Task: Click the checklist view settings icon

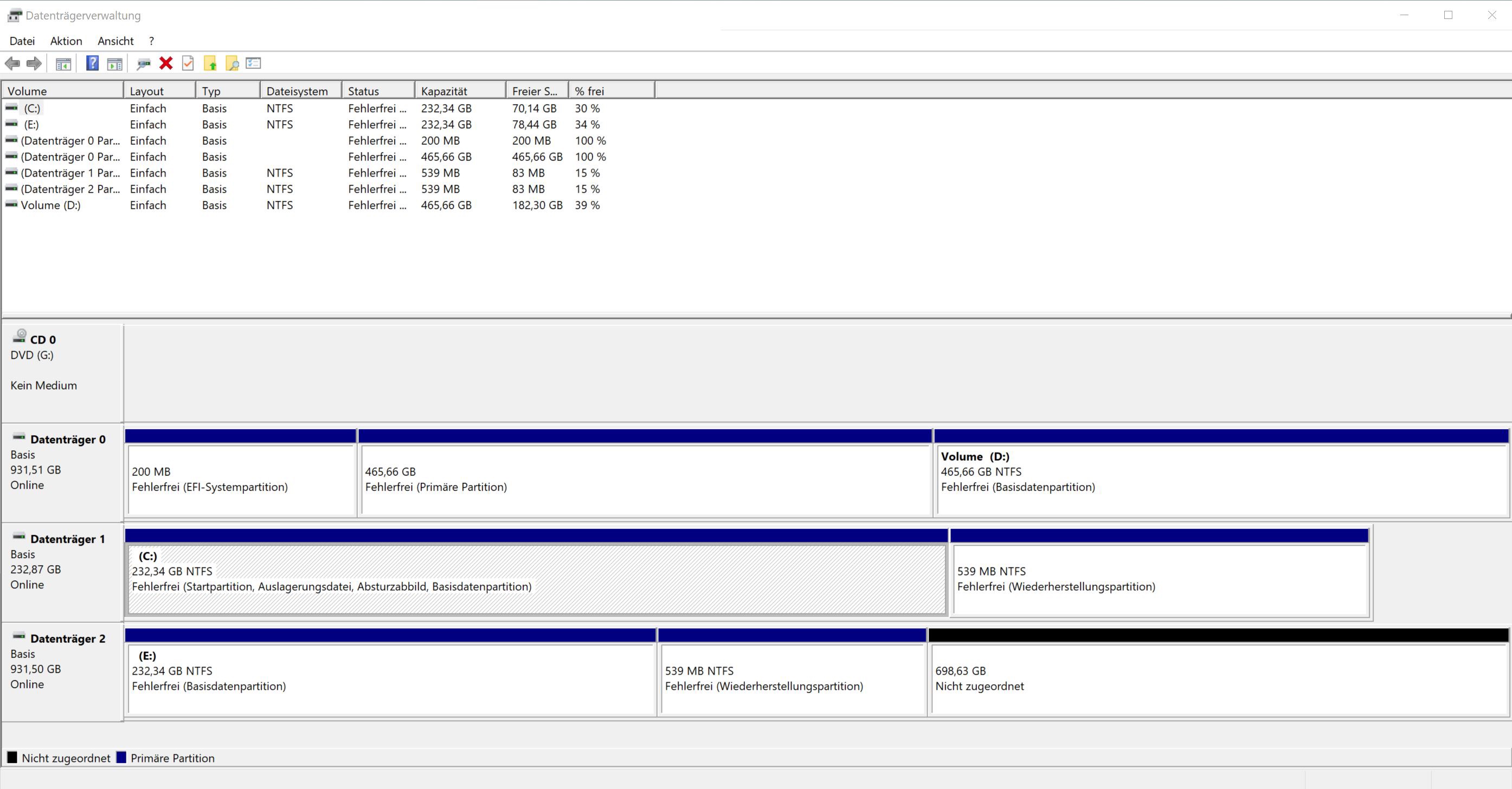Action: coord(254,63)
